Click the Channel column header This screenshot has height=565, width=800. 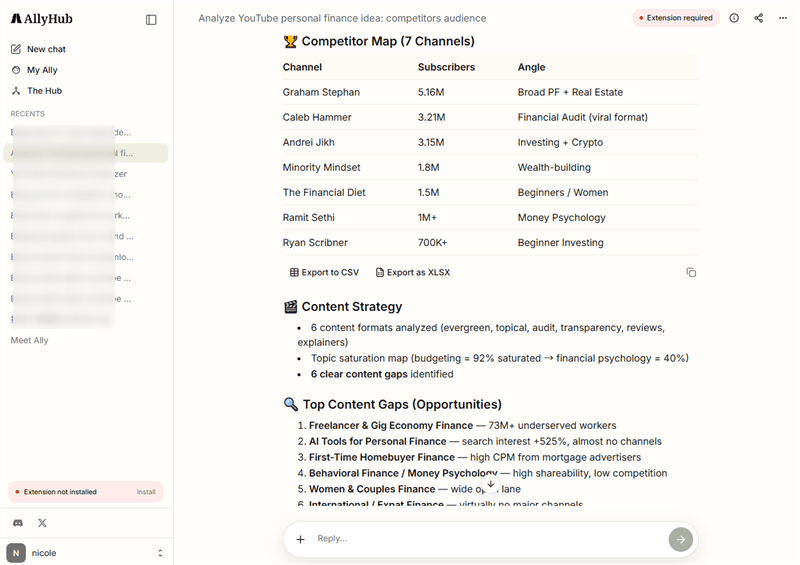(302, 67)
